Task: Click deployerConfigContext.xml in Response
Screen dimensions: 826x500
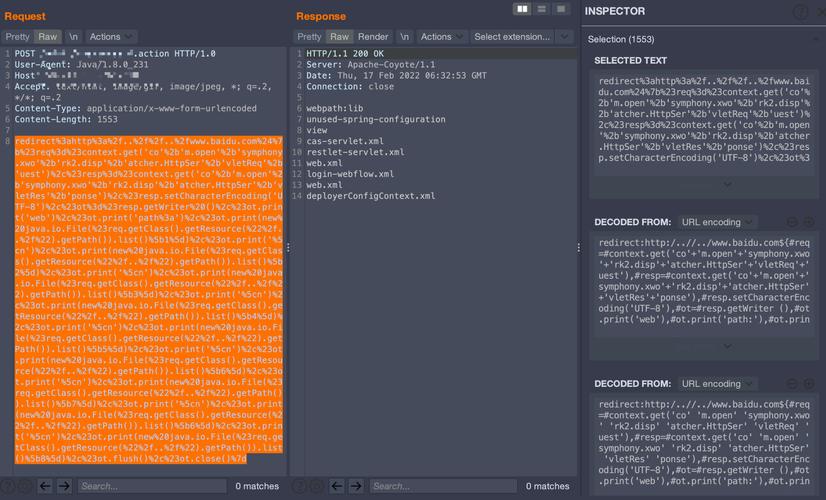Action: tap(370, 196)
